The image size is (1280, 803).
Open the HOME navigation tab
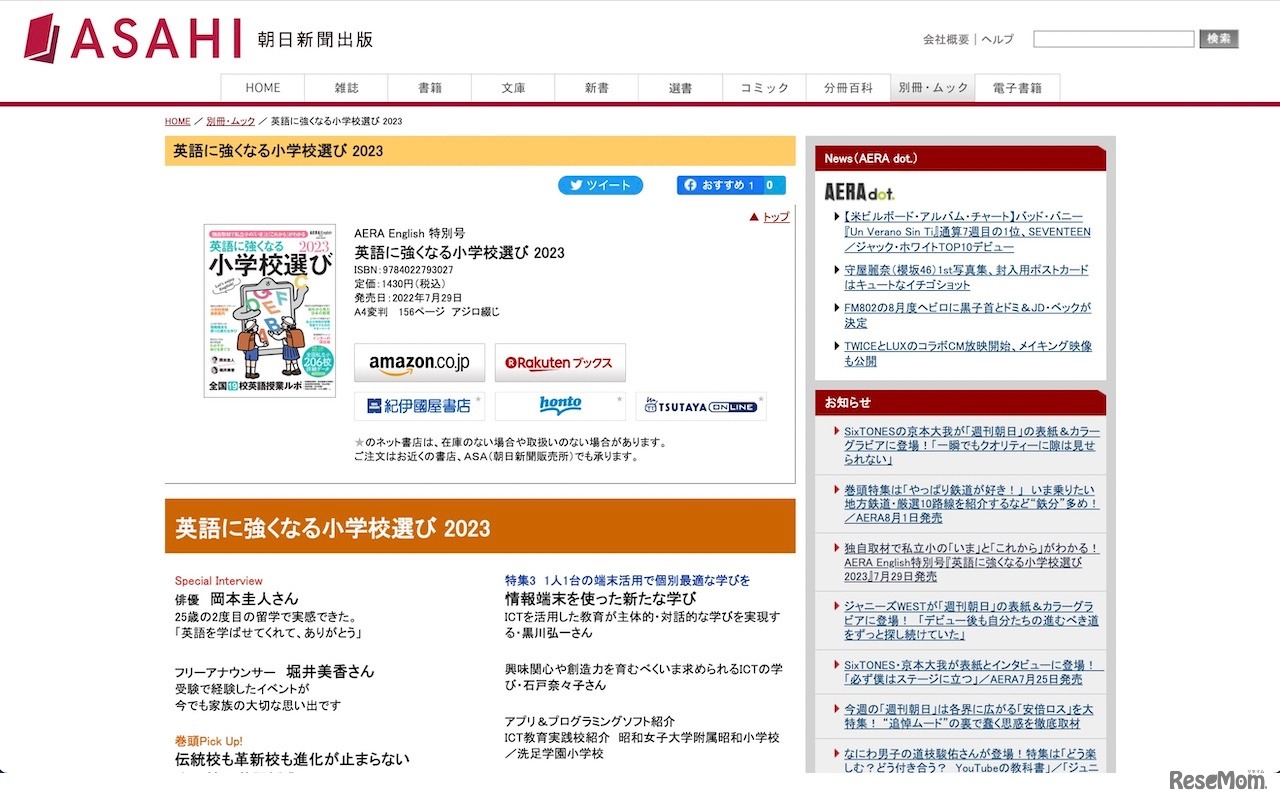coord(263,88)
